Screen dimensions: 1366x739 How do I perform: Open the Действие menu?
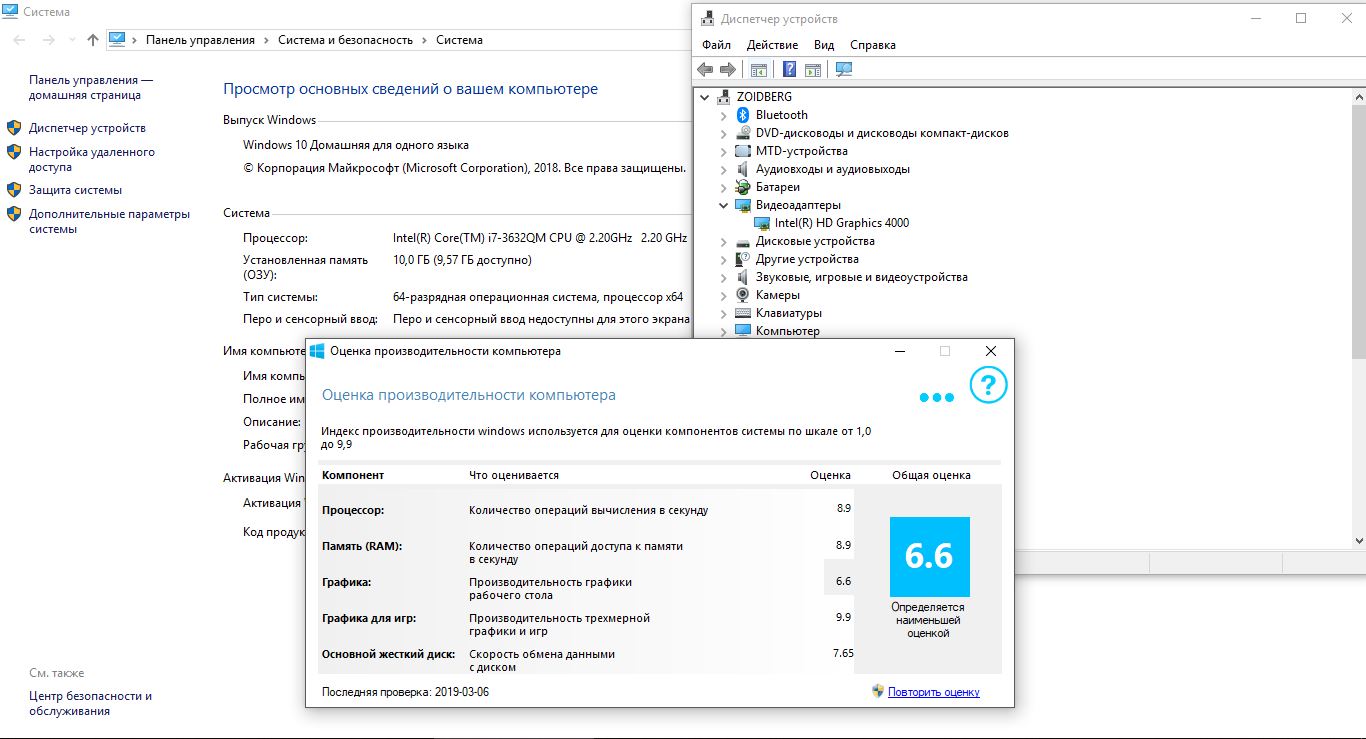pos(772,45)
